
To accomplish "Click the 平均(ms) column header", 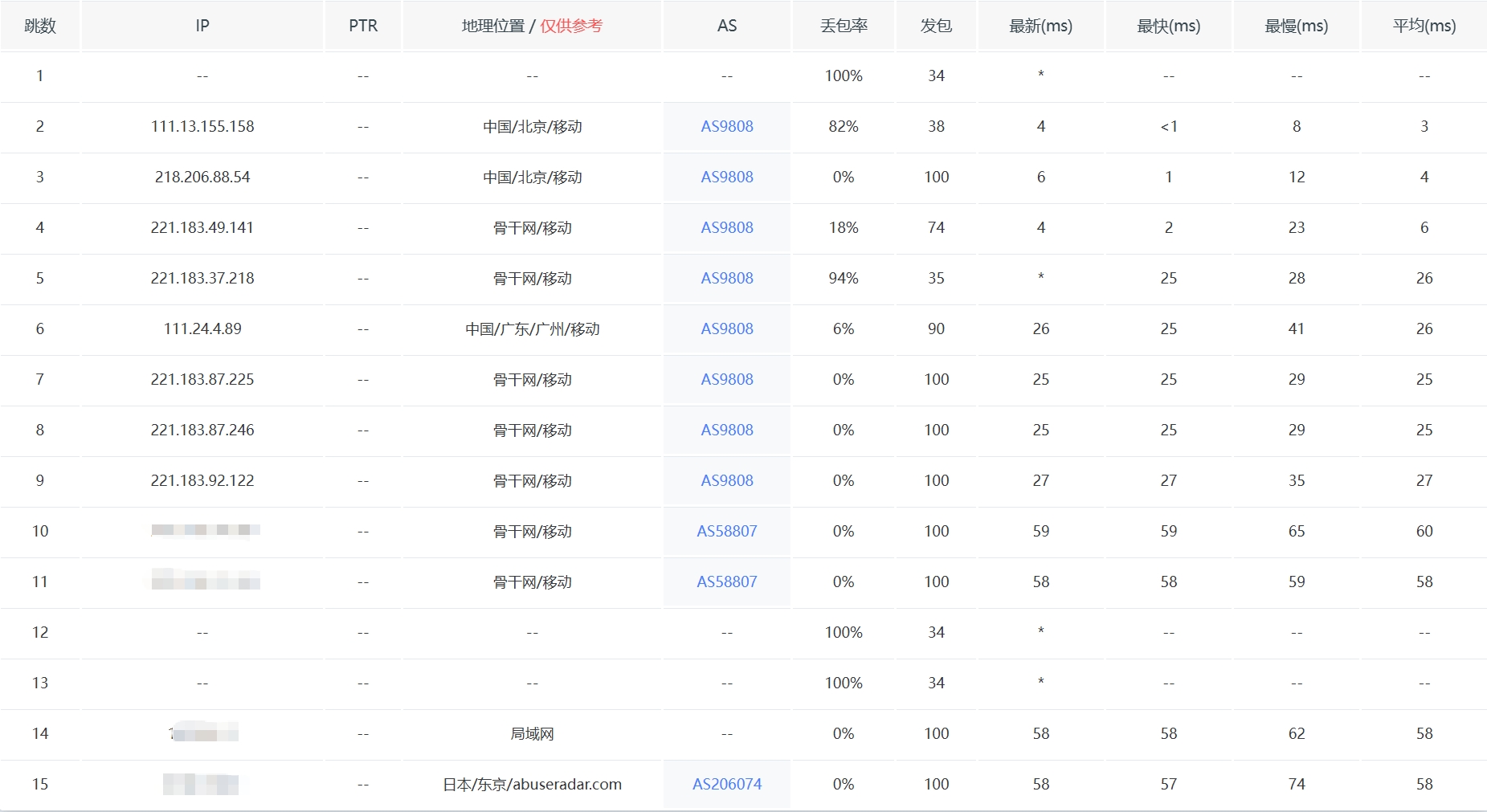I will (x=1424, y=26).
